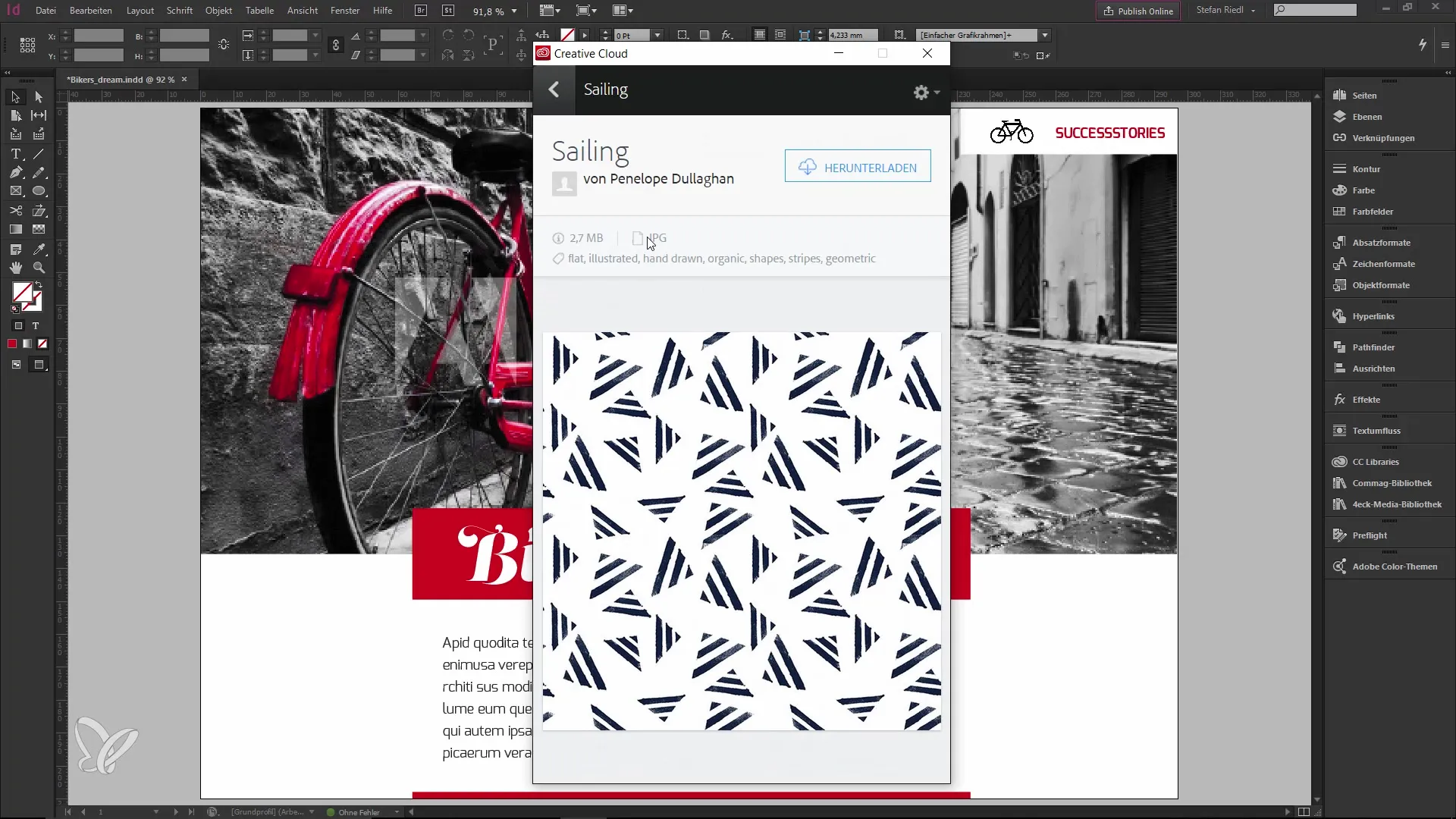Click the Sailing pattern preview image
This screenshot has width=1456, height=819.
click(742, 532)
